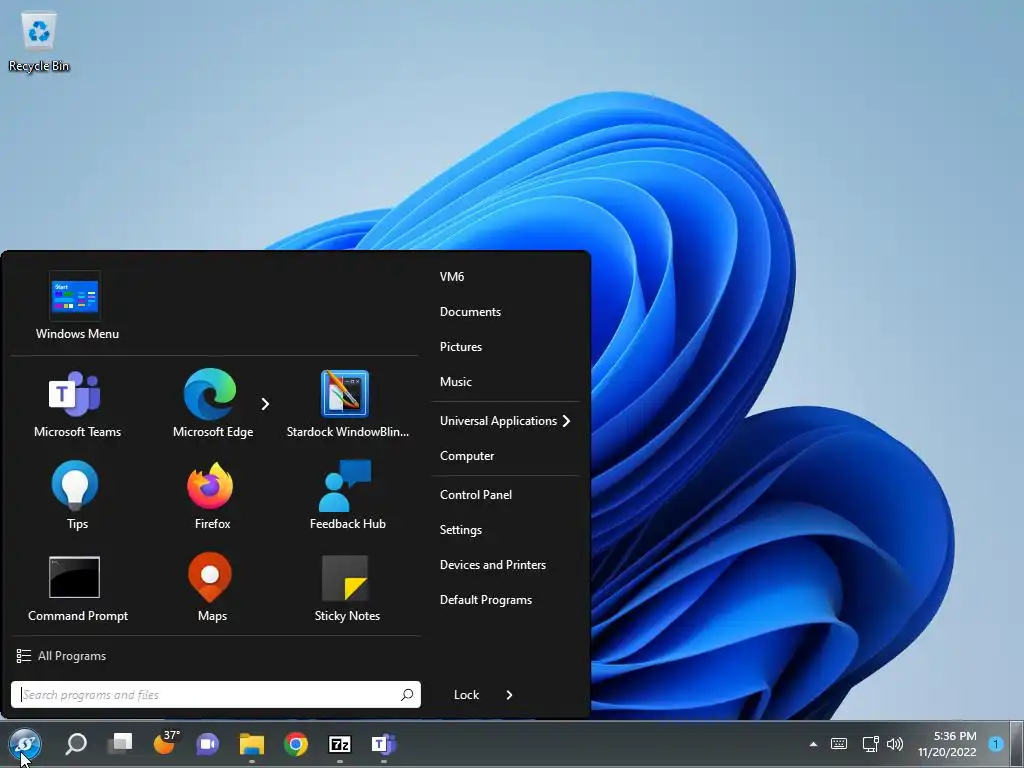Show All Programs list
This screenshot has height=768, width=1024.
tap(61, 656)
